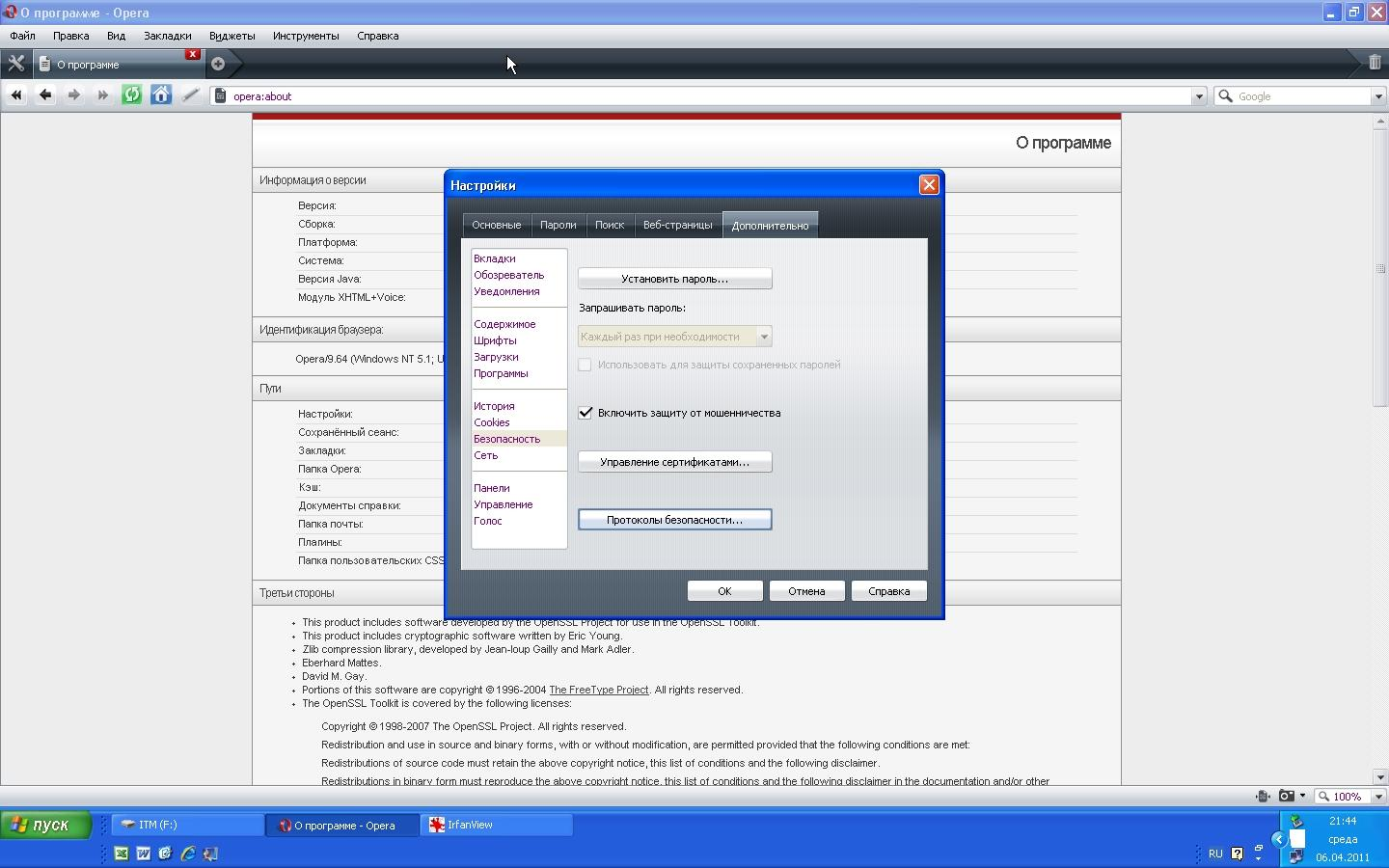Click the Rewind navigation button
This screenshot has width=1389, height=868.
point(16,95)
